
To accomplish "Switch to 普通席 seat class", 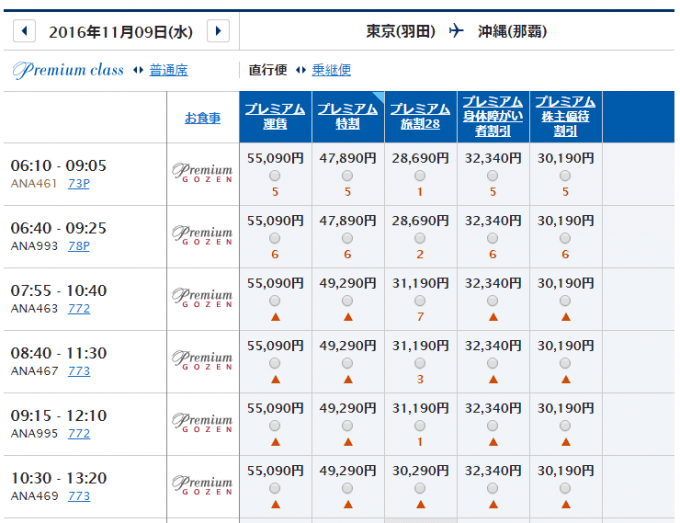I will (169, 70).
